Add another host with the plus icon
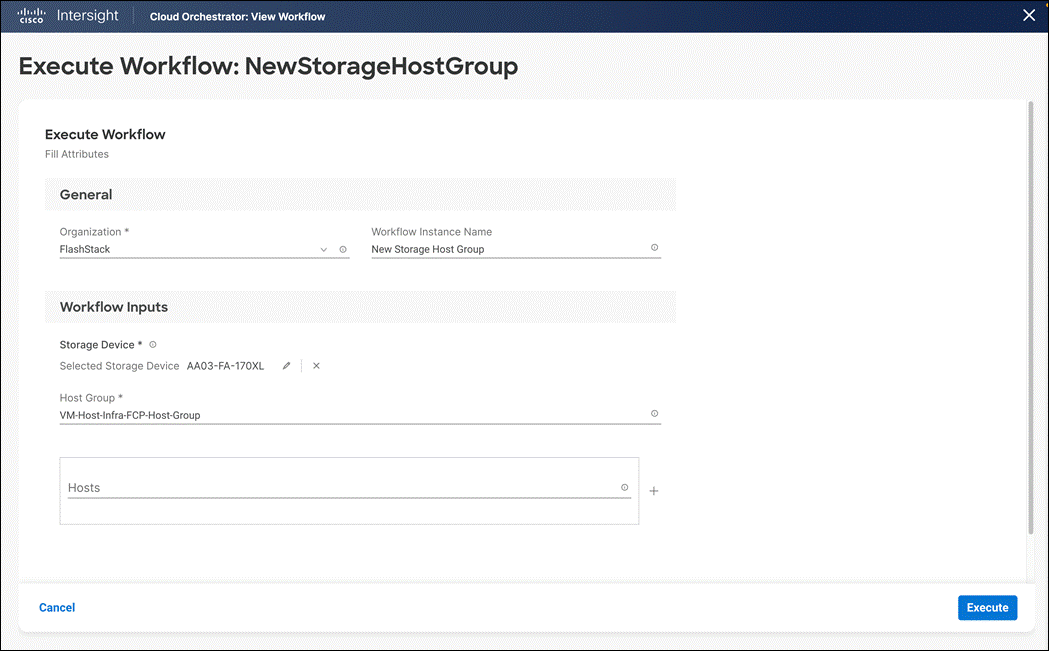1049x651 pixels. click(654, 491)
